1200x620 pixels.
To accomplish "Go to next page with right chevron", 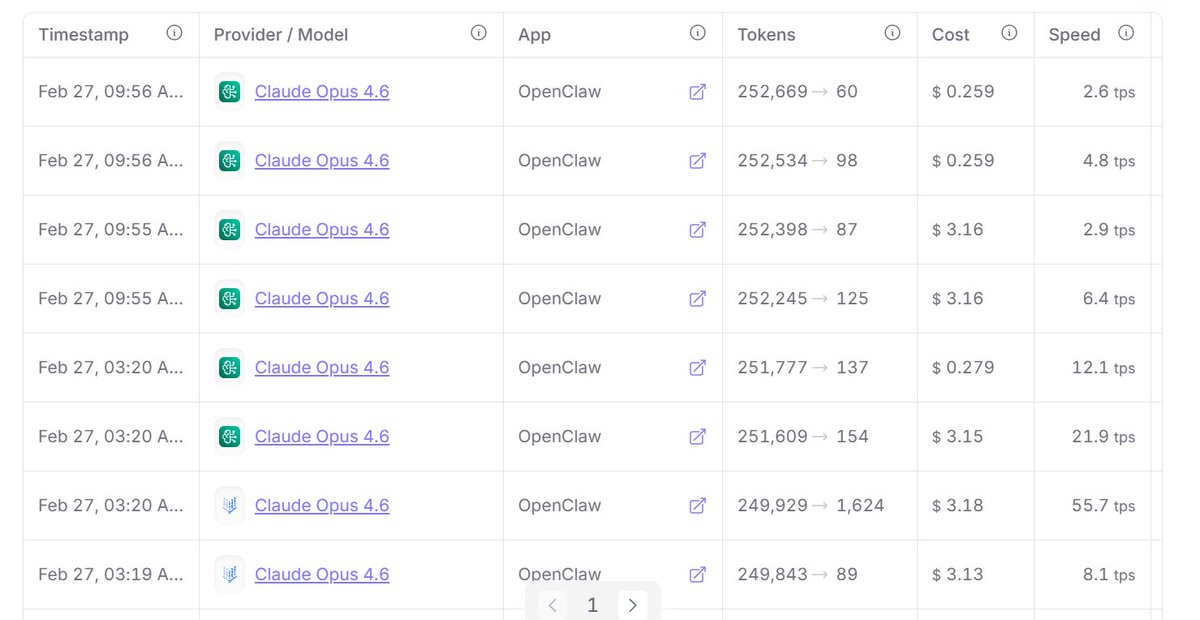I will 632,605.
